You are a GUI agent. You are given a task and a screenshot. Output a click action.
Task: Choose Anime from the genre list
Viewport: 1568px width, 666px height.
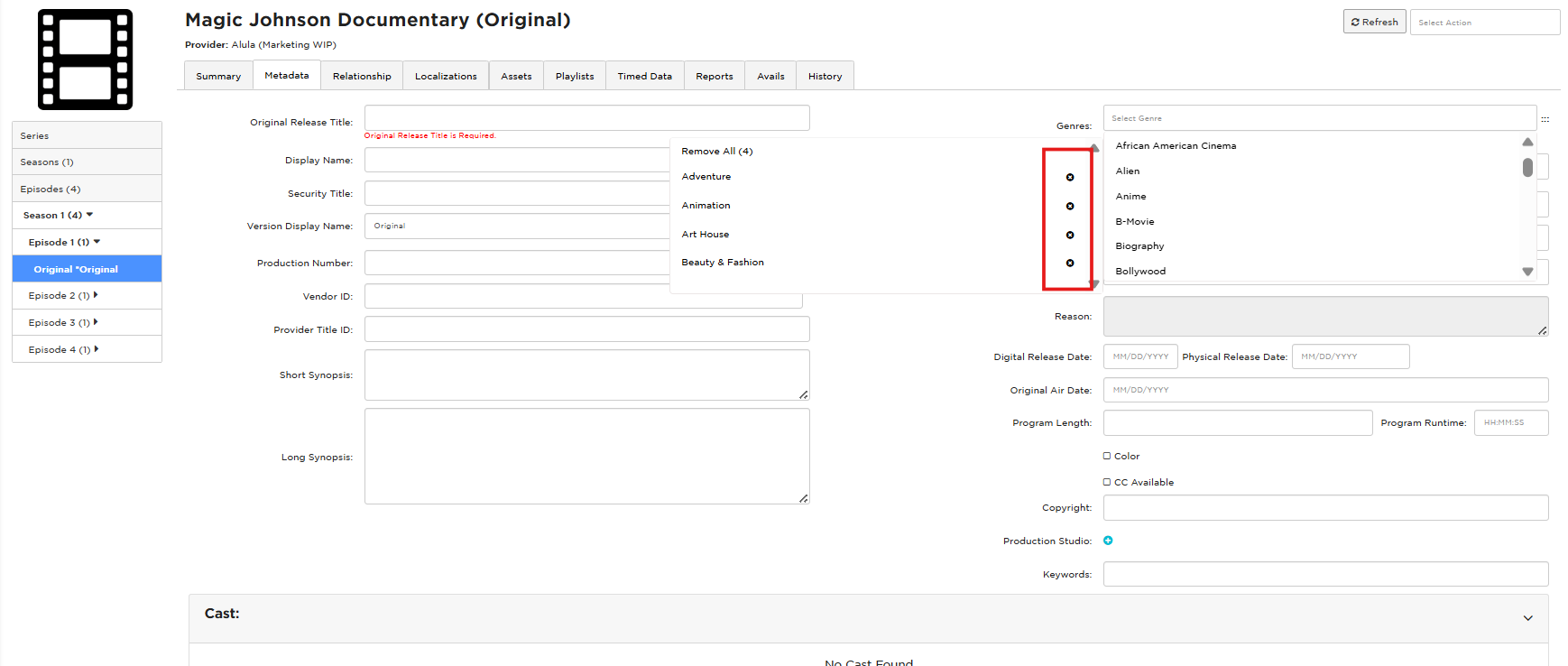1130,196
